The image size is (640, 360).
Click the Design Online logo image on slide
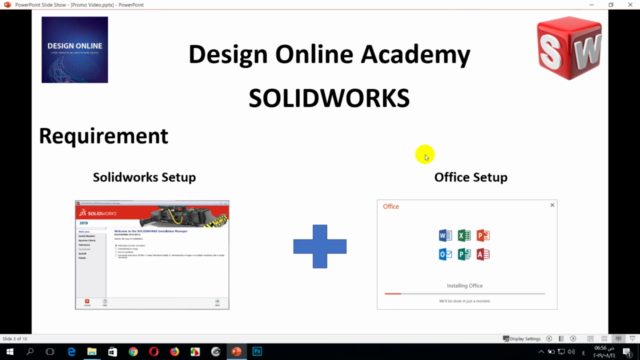click(x=75, y=50)
